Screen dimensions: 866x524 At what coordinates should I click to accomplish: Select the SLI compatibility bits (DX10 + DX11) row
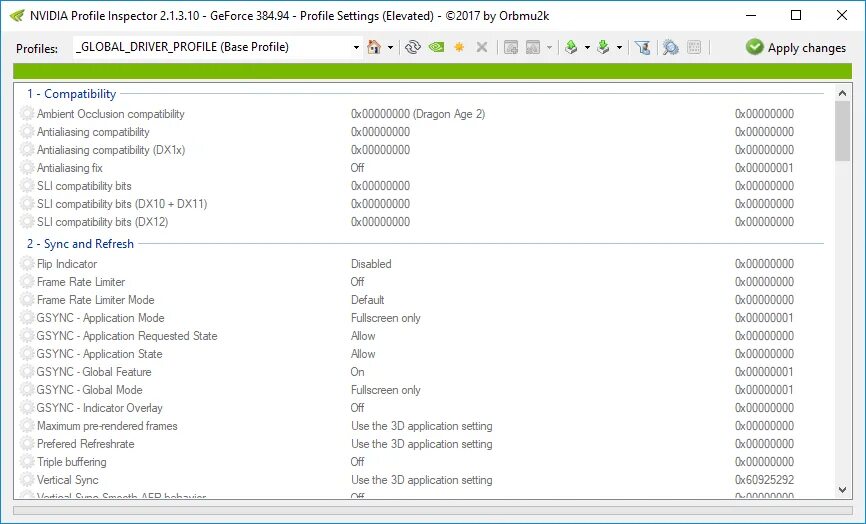[424, 204]
